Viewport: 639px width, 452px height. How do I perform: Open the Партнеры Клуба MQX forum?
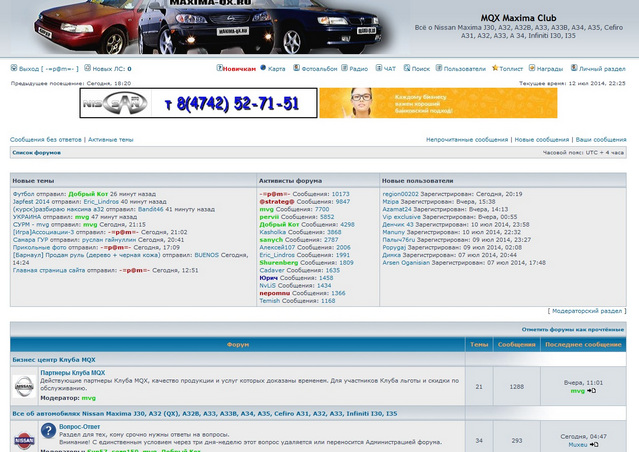[71, 372]
